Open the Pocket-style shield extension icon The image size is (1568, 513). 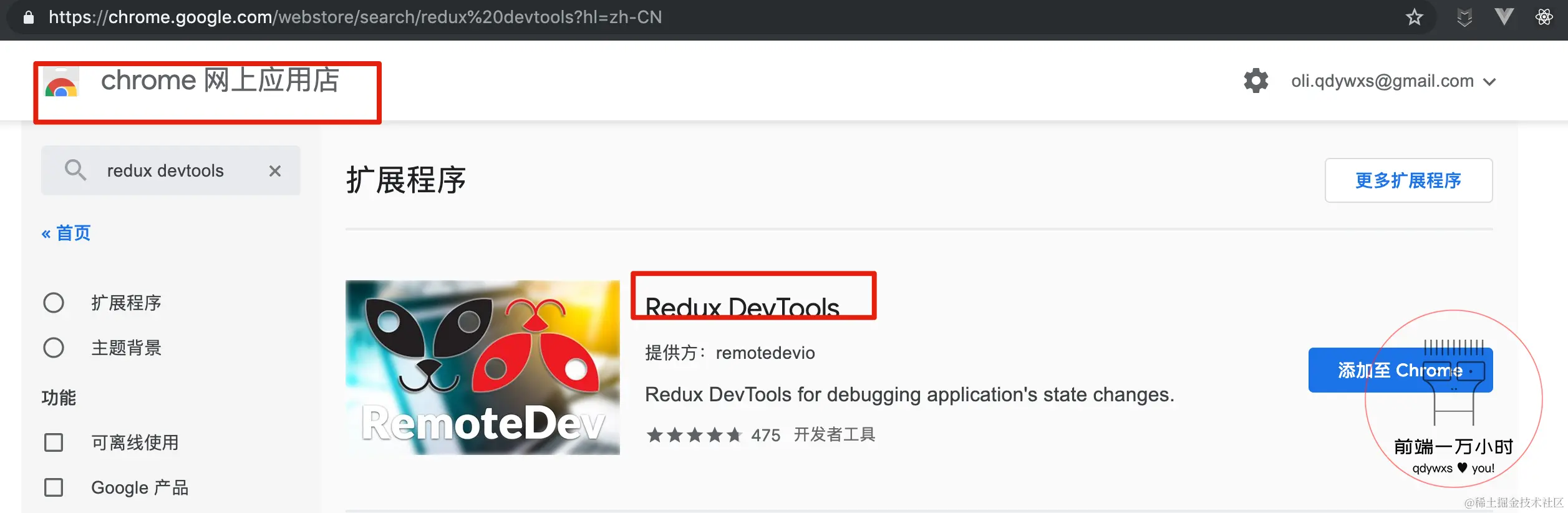click(x=1464, y=17)
